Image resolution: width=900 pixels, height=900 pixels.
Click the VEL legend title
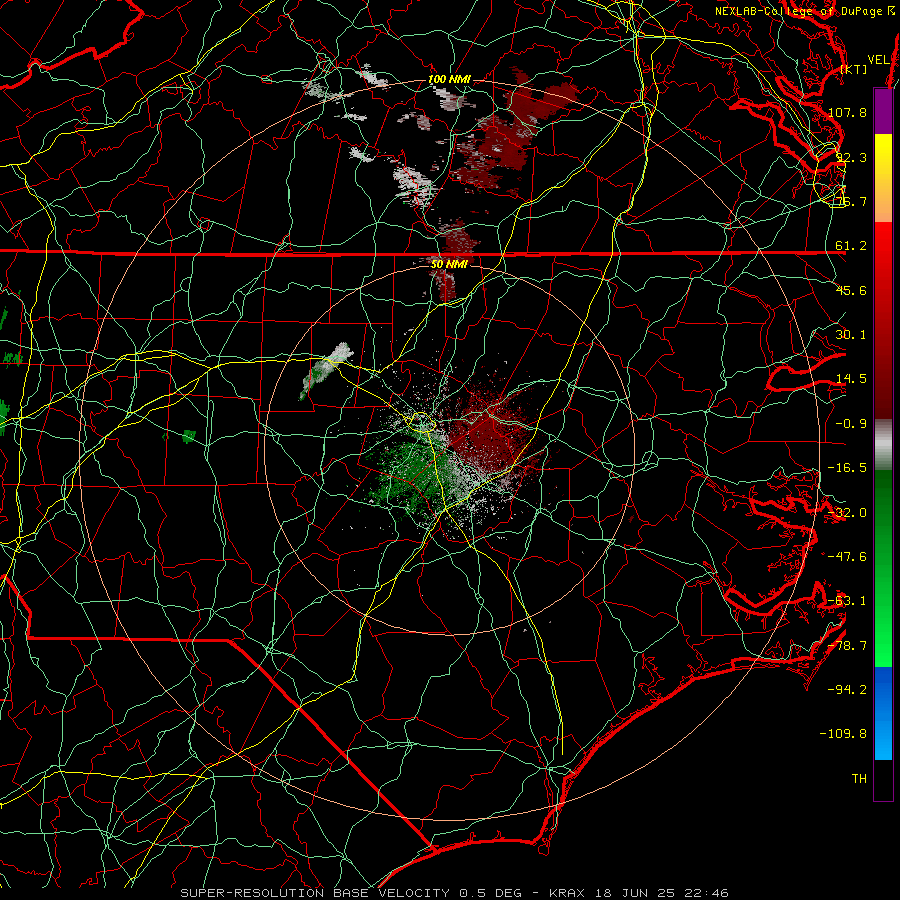(878, 60)
